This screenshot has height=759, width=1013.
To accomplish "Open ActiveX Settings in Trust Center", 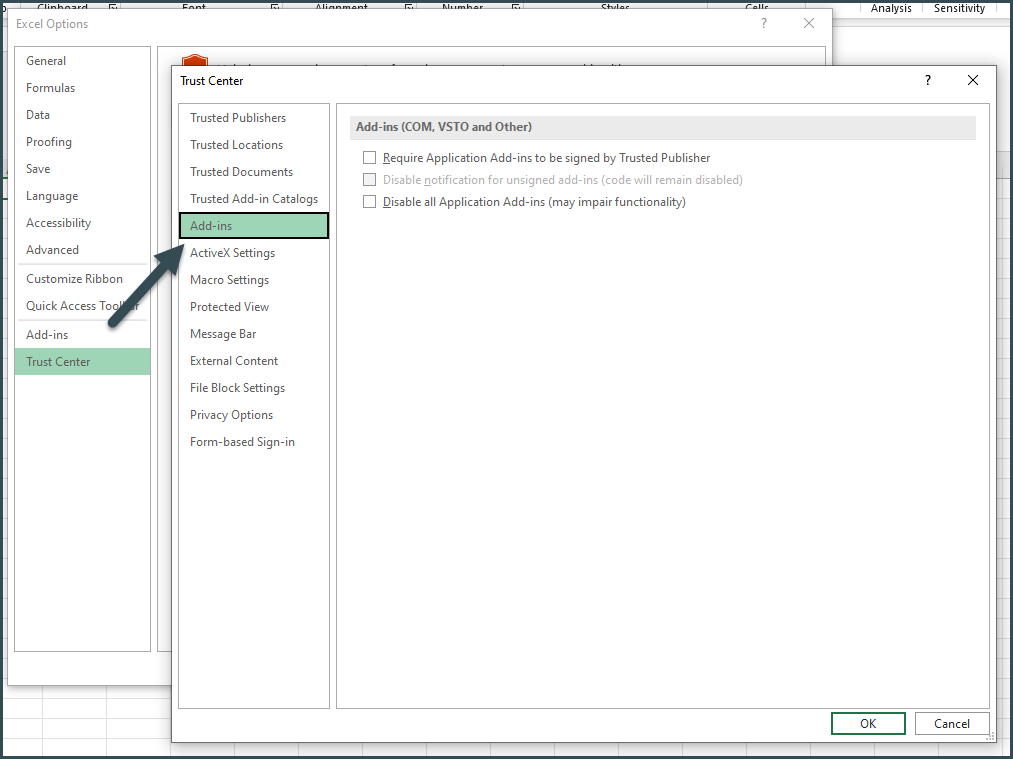I will pos(232,252).
